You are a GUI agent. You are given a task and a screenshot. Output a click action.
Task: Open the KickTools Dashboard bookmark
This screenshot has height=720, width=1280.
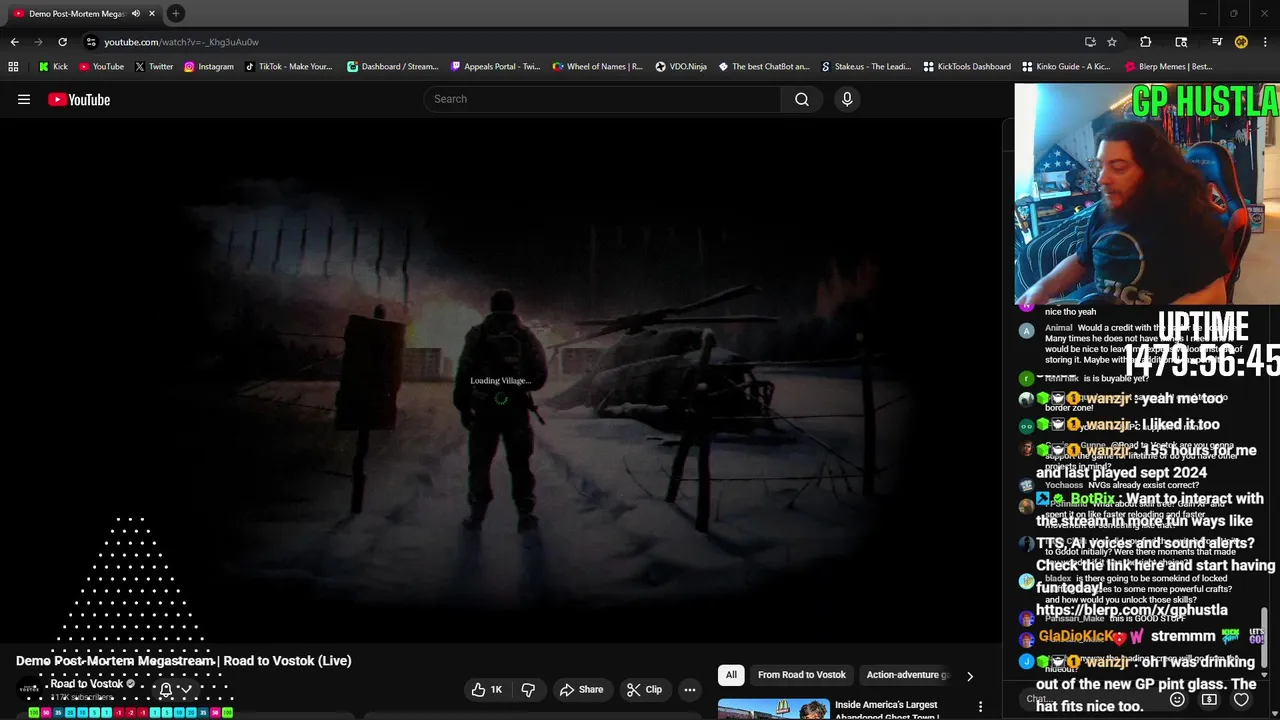966,67
